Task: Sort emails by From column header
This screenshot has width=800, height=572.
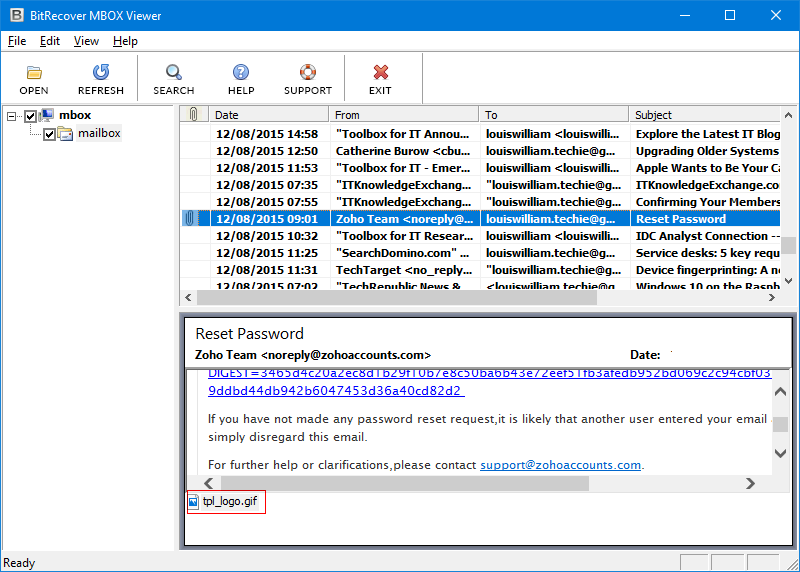Action: click(404, 114)
